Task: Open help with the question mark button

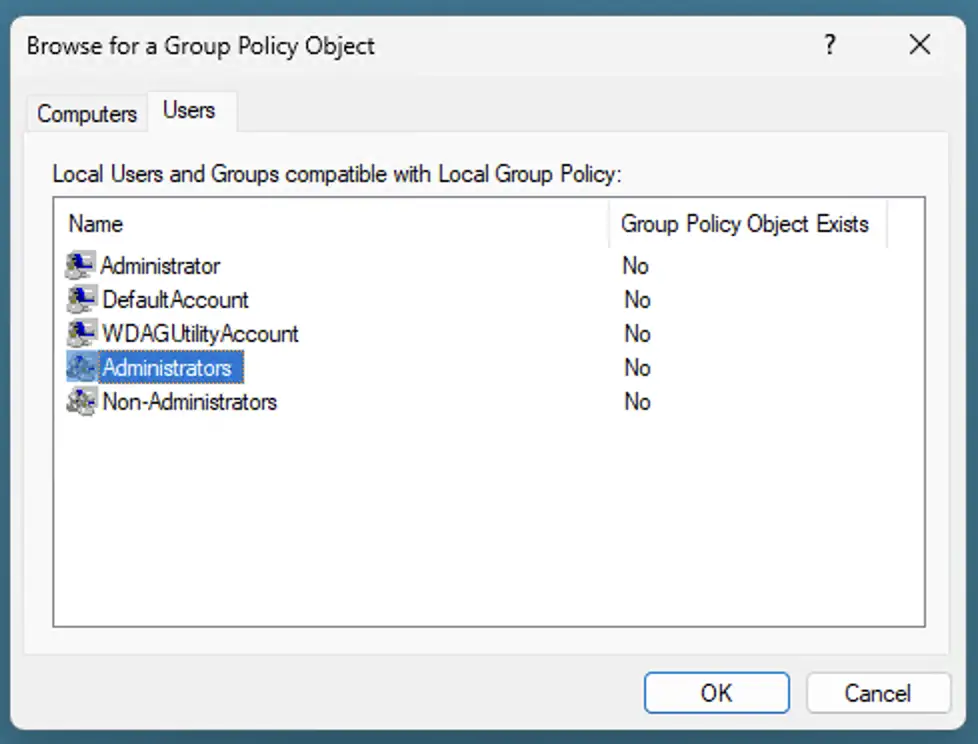Action: [830, 45]
